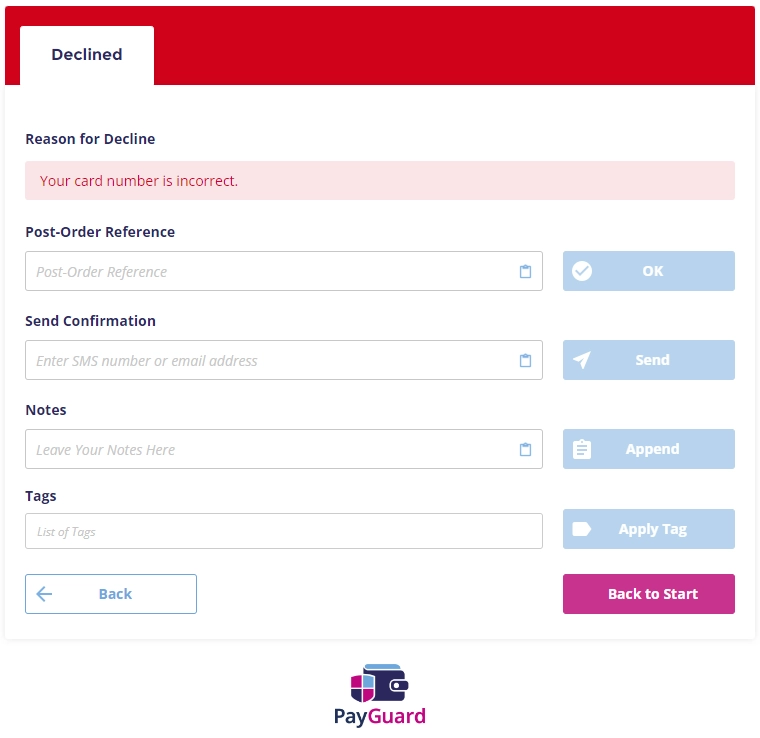Click the left arrow icon on Back
The height and width of the screenshot is (738, 760).
(44, 594)
